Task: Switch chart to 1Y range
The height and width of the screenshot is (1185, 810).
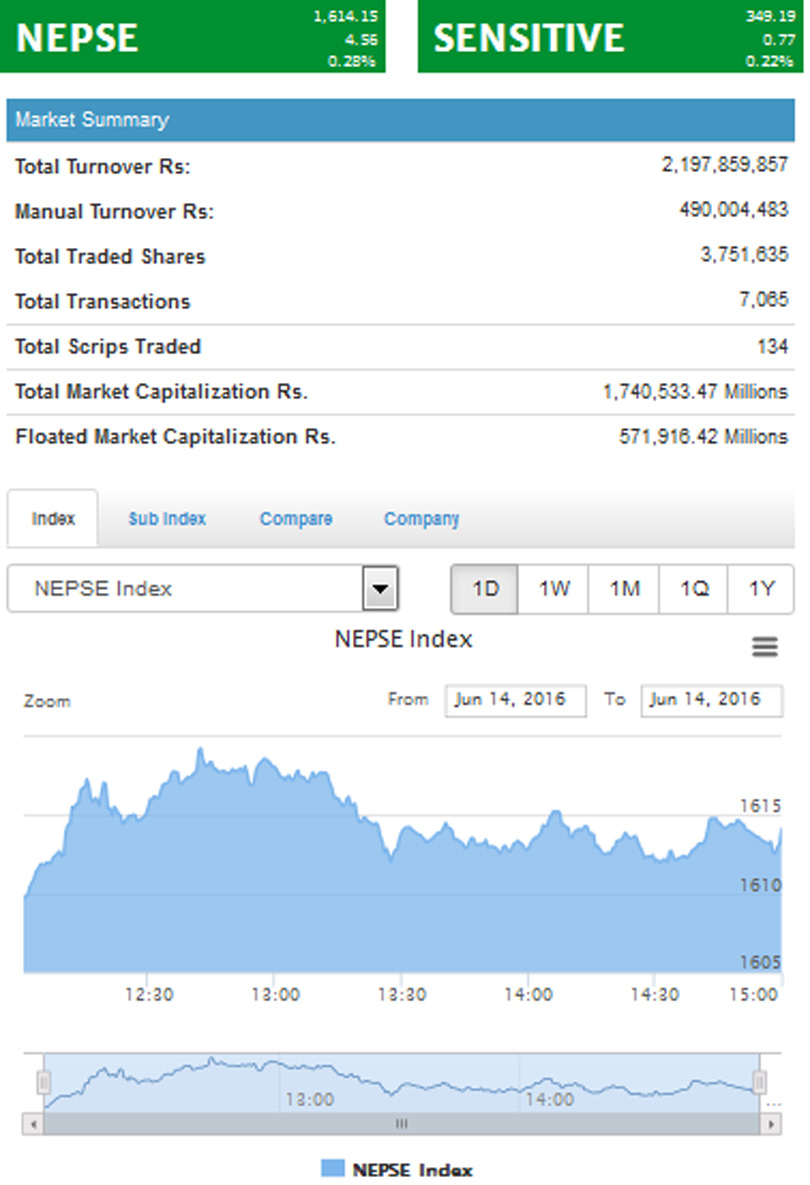Action: (x=761, y=589)
